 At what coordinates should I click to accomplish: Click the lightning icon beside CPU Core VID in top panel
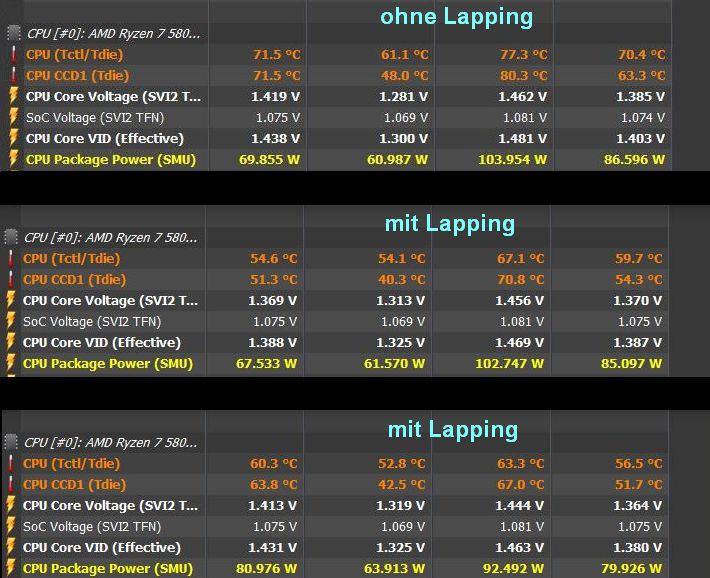[13, 138]
